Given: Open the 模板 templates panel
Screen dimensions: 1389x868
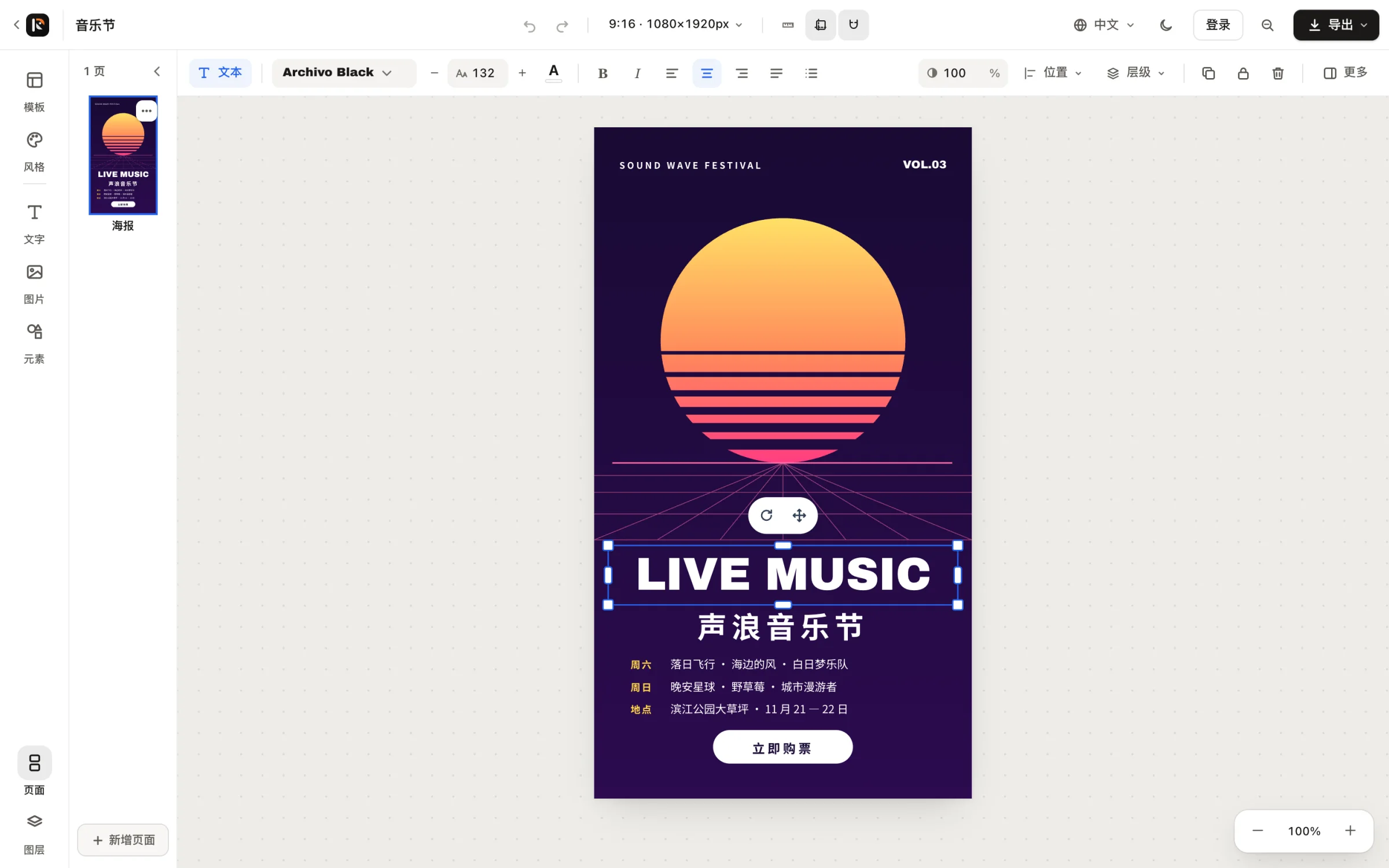Looking at the screenshot, I should [34, 91].
